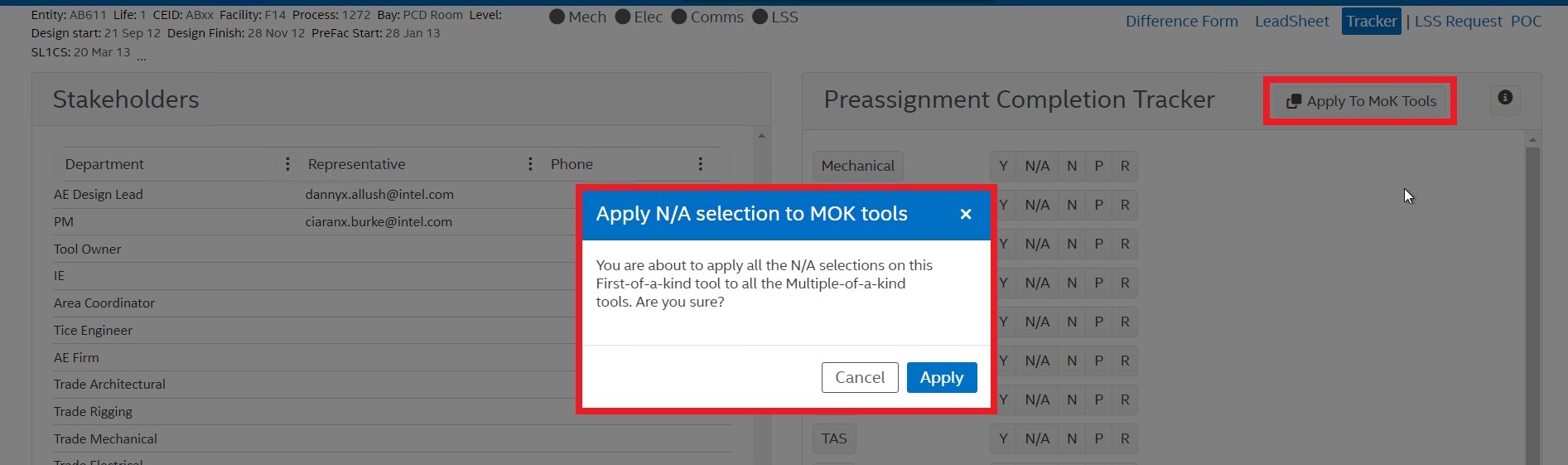Screen dimensions: 1568x465
Task: Click Apply To MoK Tools button
Action: (x=1361, y=101)
